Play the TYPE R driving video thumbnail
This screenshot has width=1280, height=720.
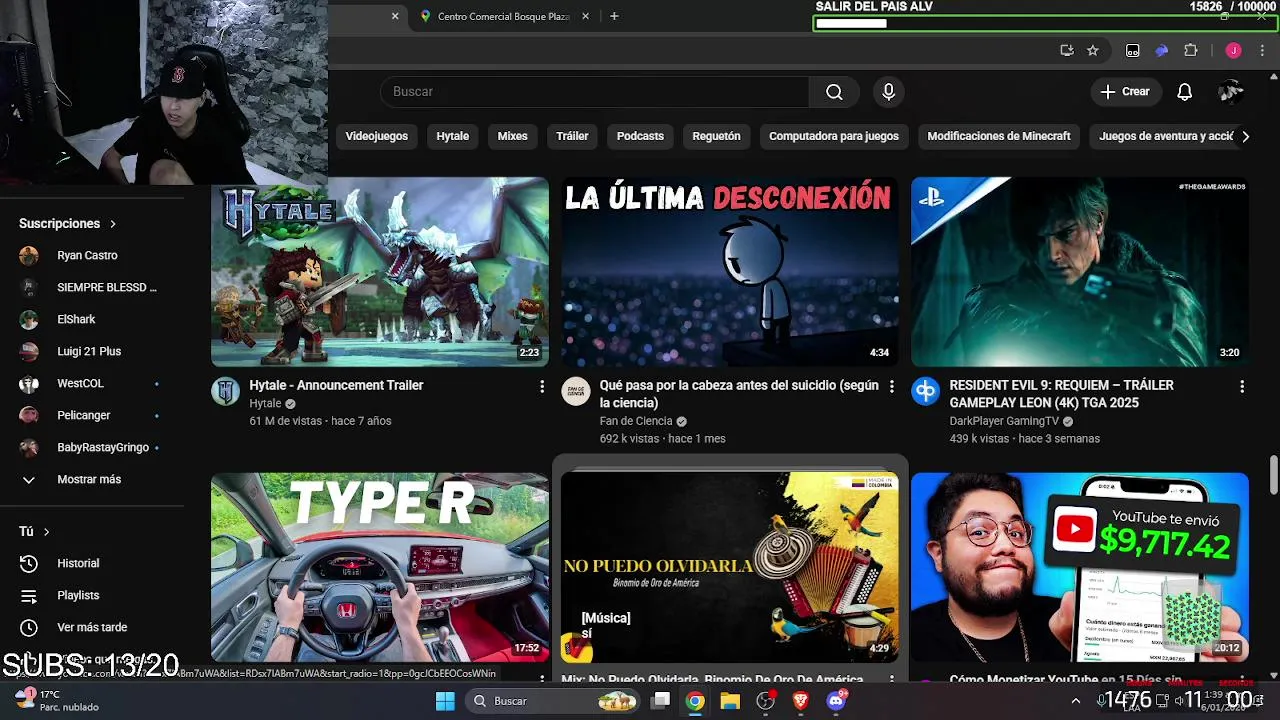(x=380, y=567)
